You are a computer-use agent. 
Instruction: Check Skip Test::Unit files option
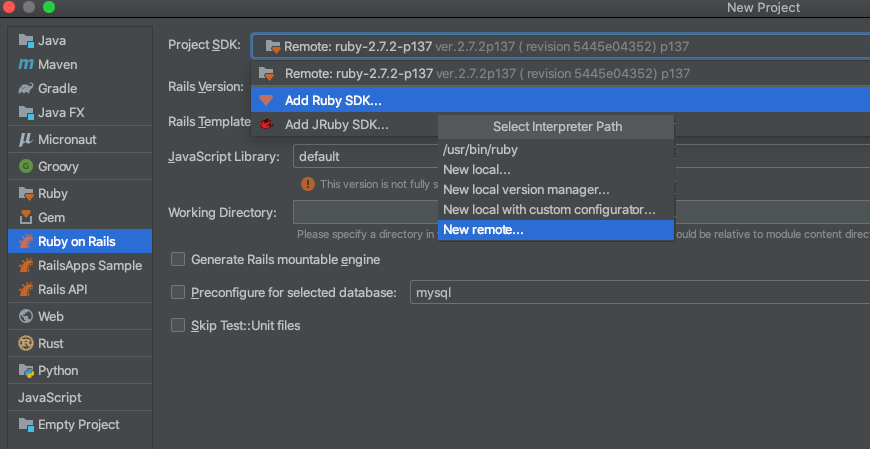tap(178, 325)
